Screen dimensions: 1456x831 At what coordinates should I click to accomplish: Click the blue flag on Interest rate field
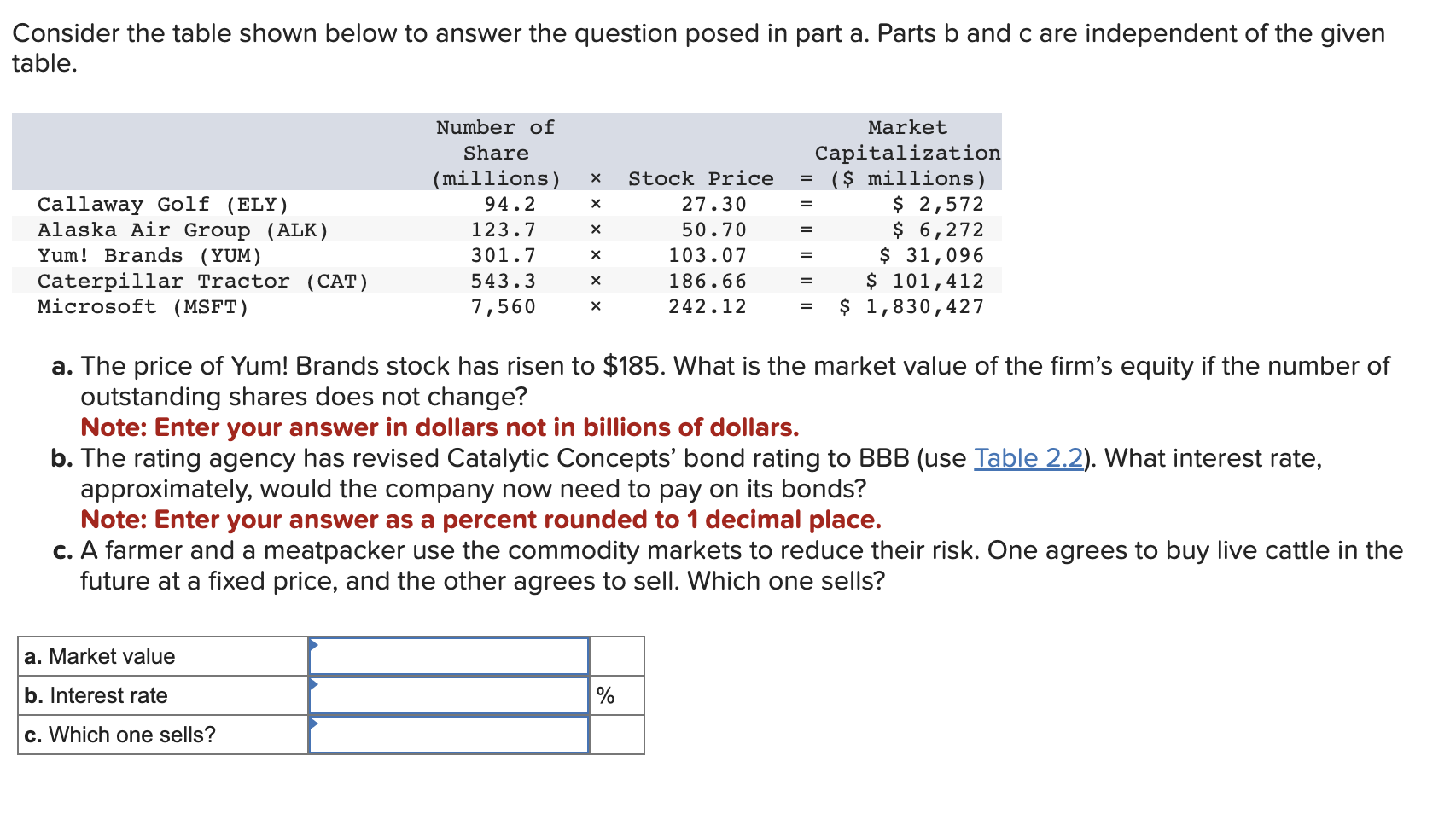314,685
